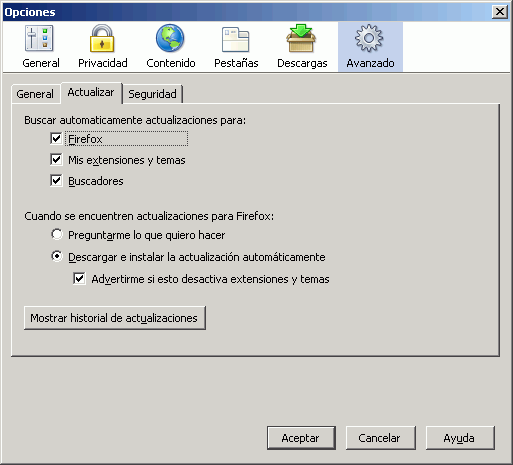Select Descargar e instalar automáticamente option
The height and width of the screenshot is (465, 513).
(57, 256)
